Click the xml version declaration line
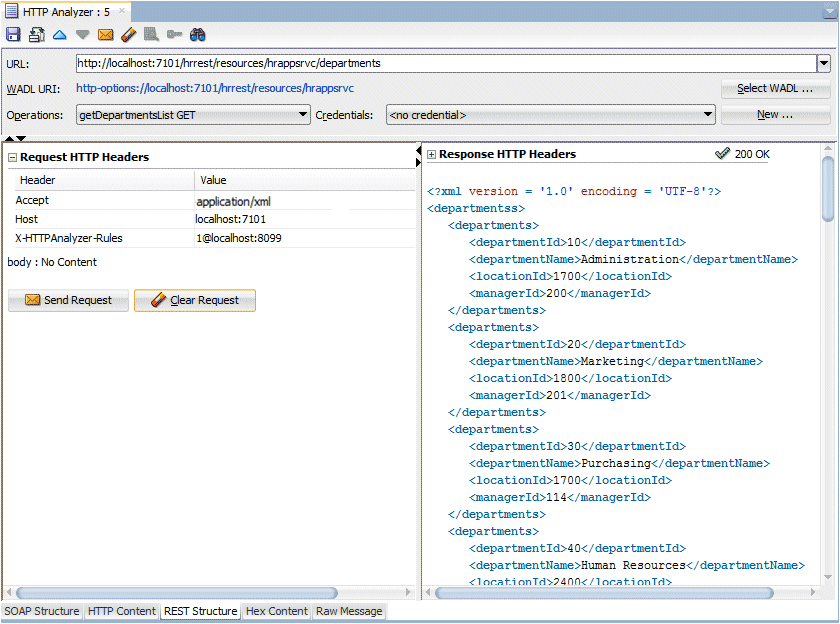The height and width of the screenshot is (624, 840). (x=574, y=191)
